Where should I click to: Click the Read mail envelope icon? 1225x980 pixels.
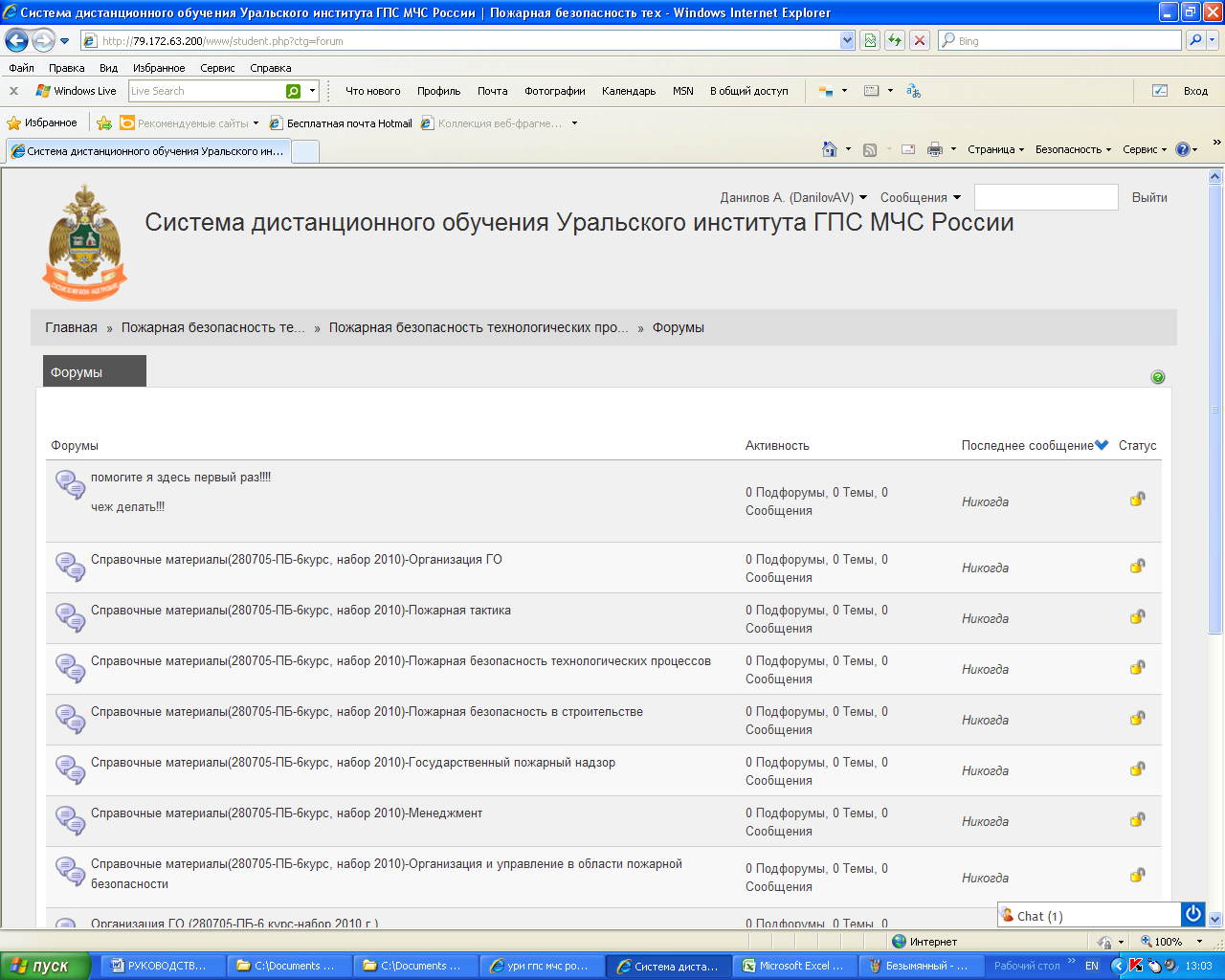tap(908, 149)
